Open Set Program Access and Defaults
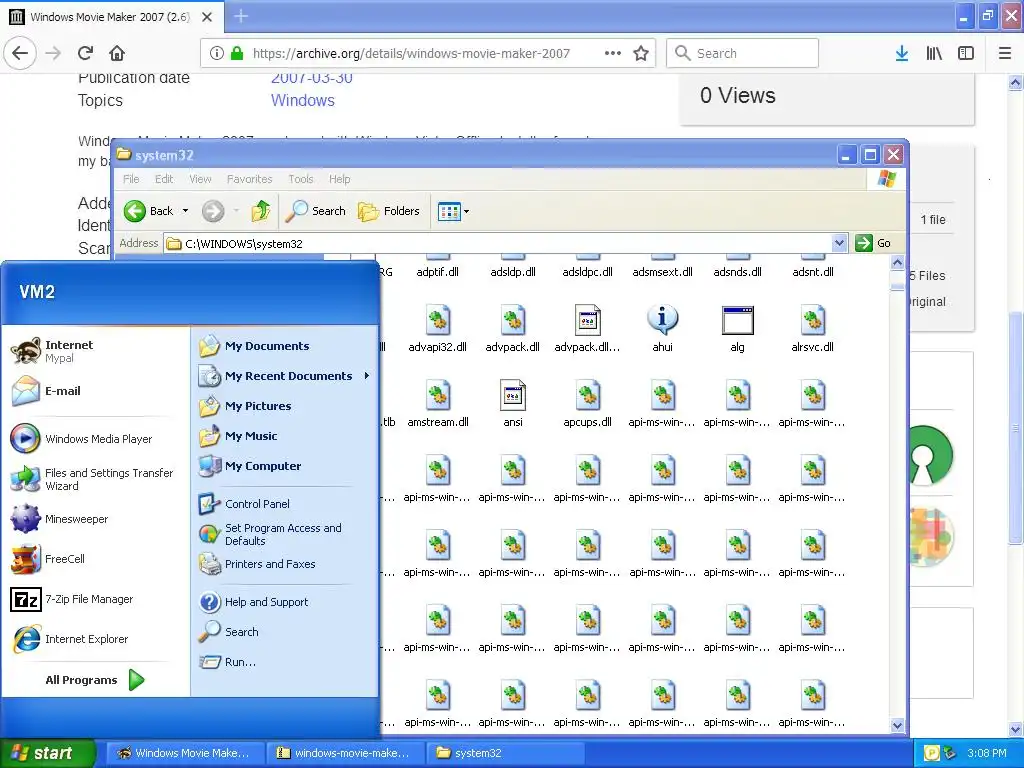 pyautogui.click(x=270, y=534)
